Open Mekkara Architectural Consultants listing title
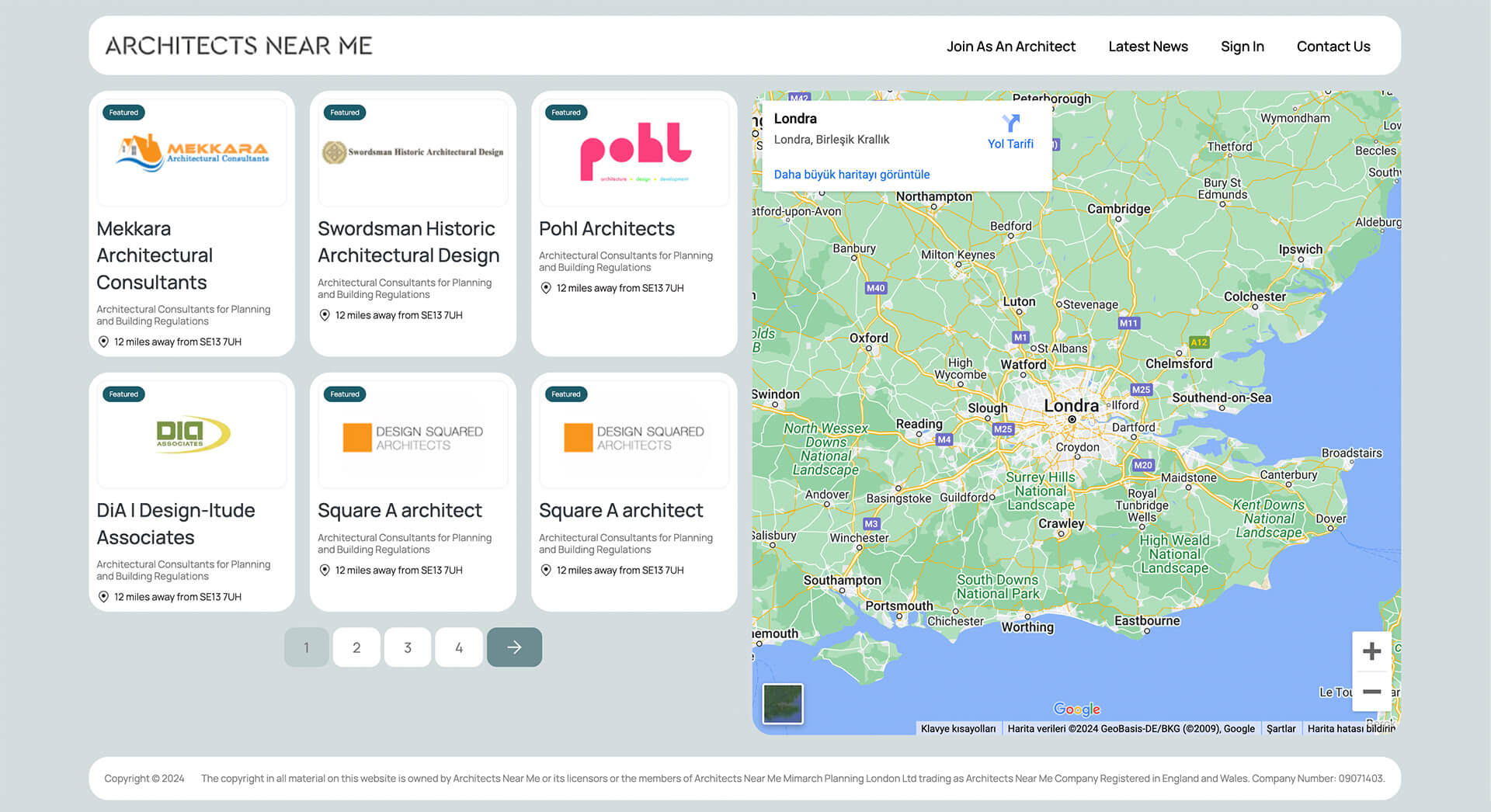The image size is (1491, 812). pyautogui.click(x=155, y=255)
